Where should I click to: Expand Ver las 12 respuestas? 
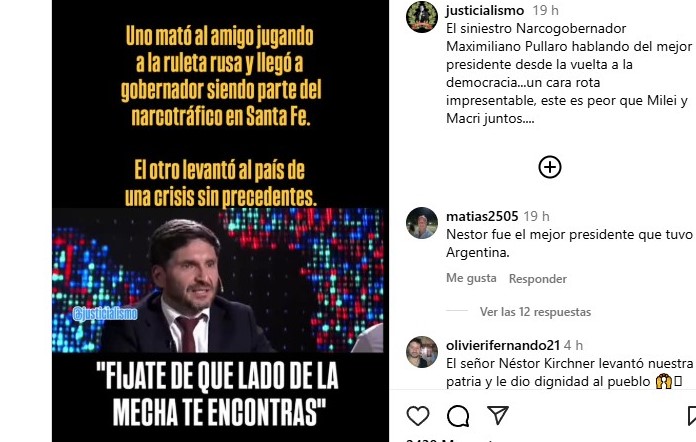click(x=535, y=312)
